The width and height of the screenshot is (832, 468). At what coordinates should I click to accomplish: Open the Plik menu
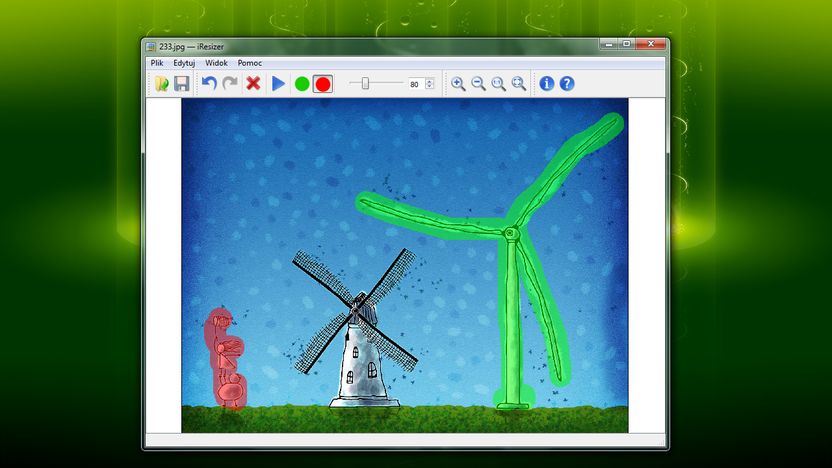[x=157, y=63]
